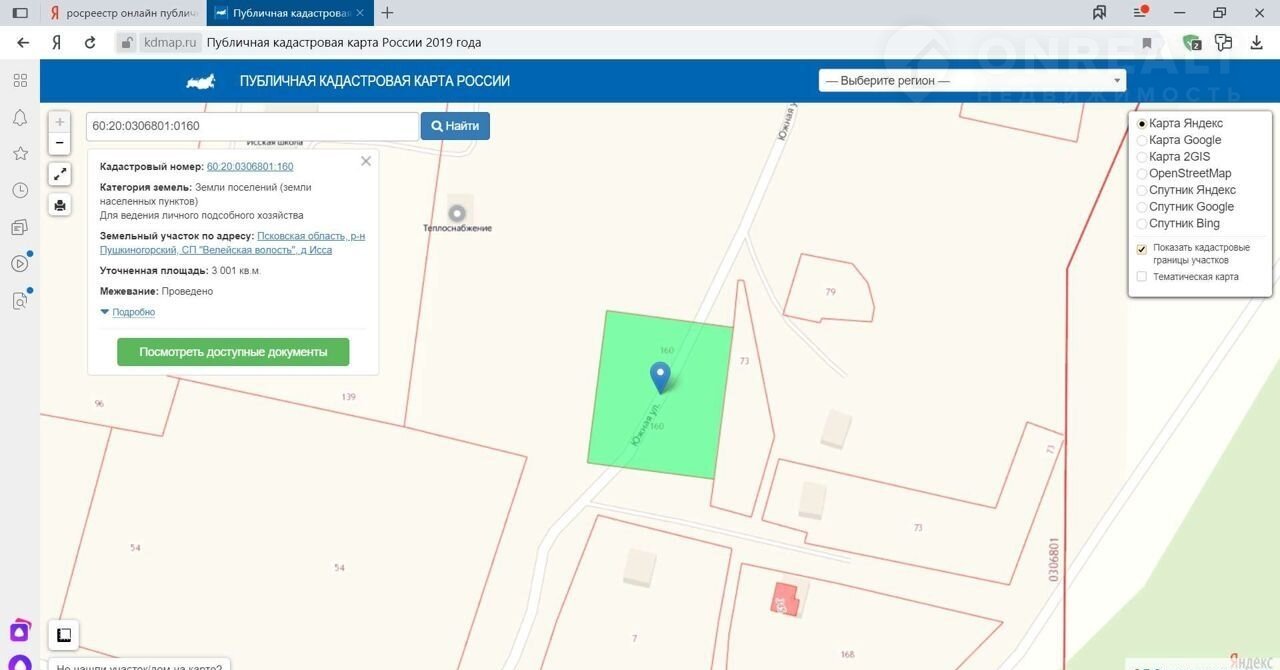This screenshot has height=670, width=1280.
Task: Close the cadastral info panel
Action: click(366, 161)
